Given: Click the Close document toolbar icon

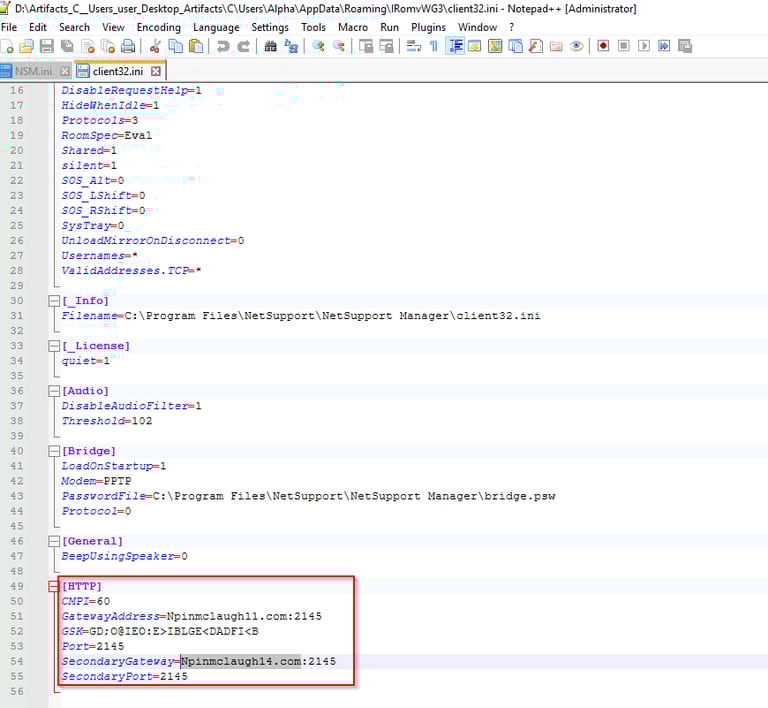Looking at the screenshot, I should (x=88, y=47).
